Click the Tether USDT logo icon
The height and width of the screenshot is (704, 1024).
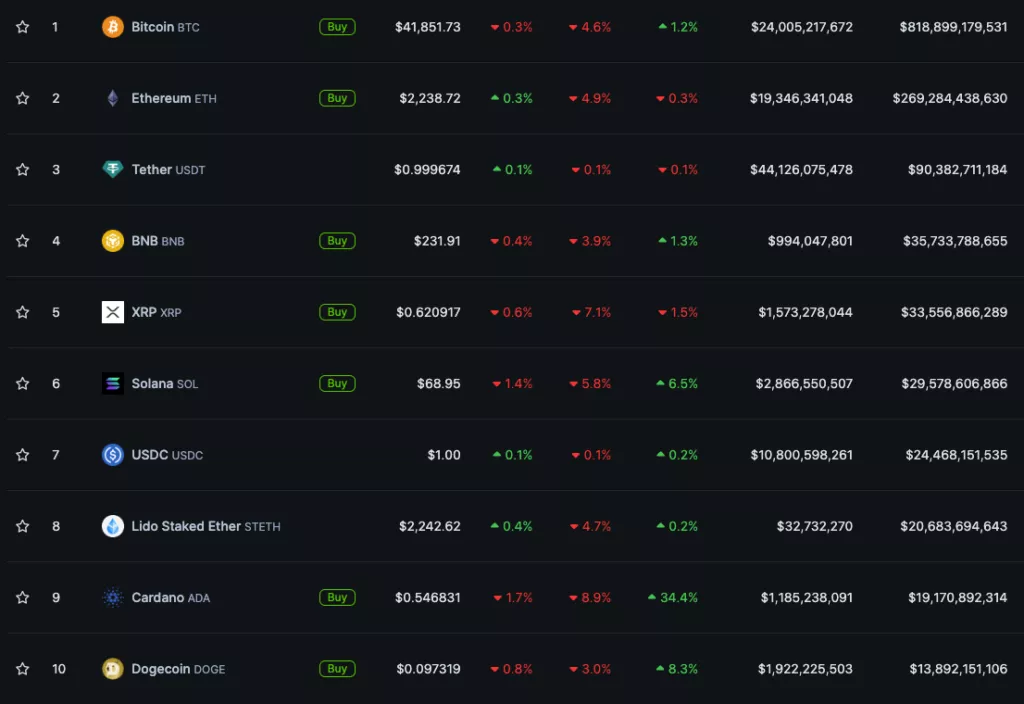(x=113, y=170)
